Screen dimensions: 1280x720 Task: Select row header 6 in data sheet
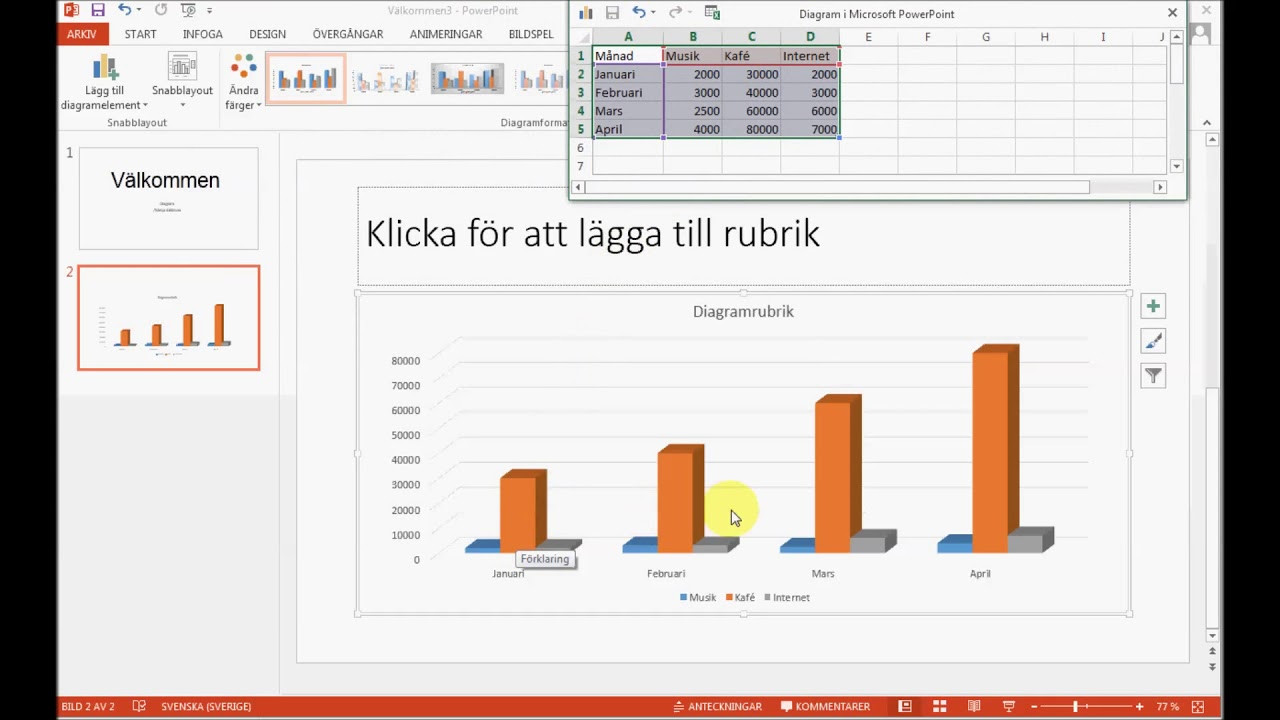(x=580, y=148)
